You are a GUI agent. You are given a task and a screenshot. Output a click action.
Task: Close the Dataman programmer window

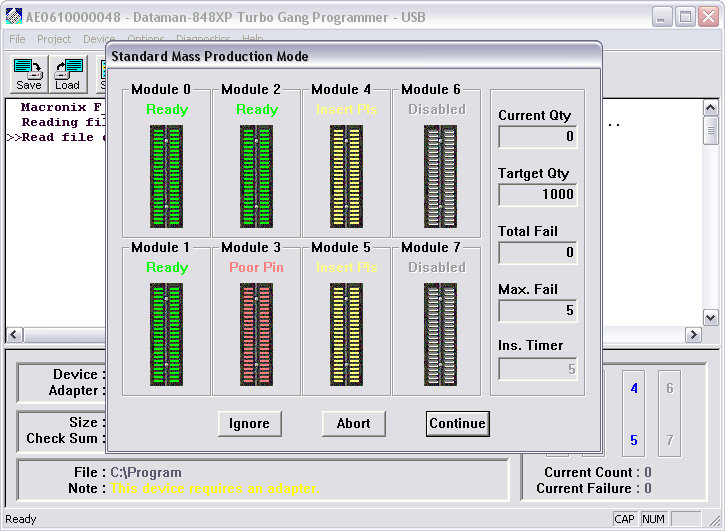(708, 17)
